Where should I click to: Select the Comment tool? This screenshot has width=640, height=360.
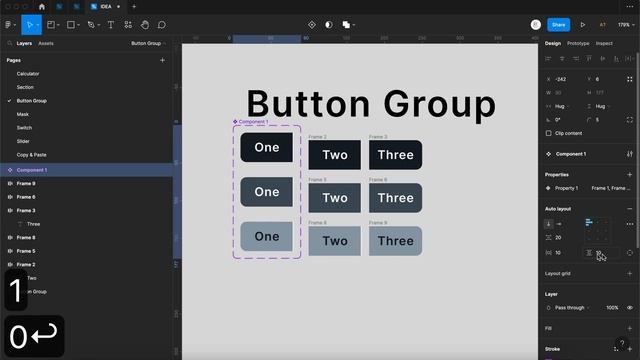(x=162, y=25)
